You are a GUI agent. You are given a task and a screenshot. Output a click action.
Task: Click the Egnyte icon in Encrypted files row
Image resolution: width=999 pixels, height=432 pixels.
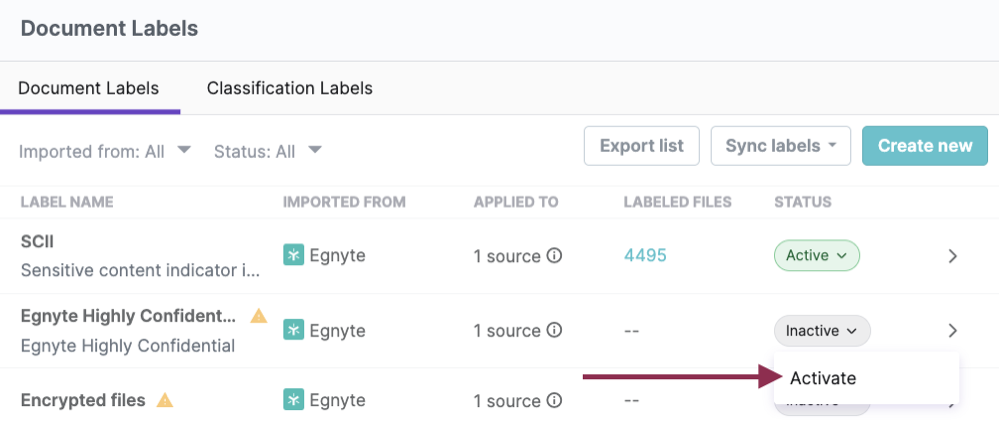(293, 401)
